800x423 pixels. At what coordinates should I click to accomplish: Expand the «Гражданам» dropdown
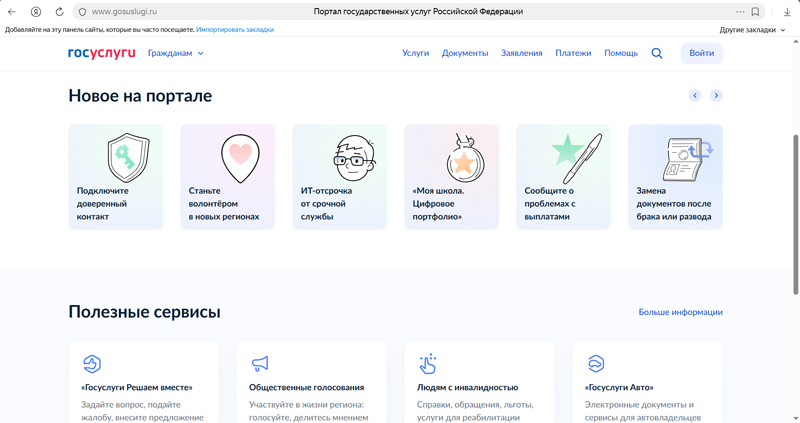(176, 53)
